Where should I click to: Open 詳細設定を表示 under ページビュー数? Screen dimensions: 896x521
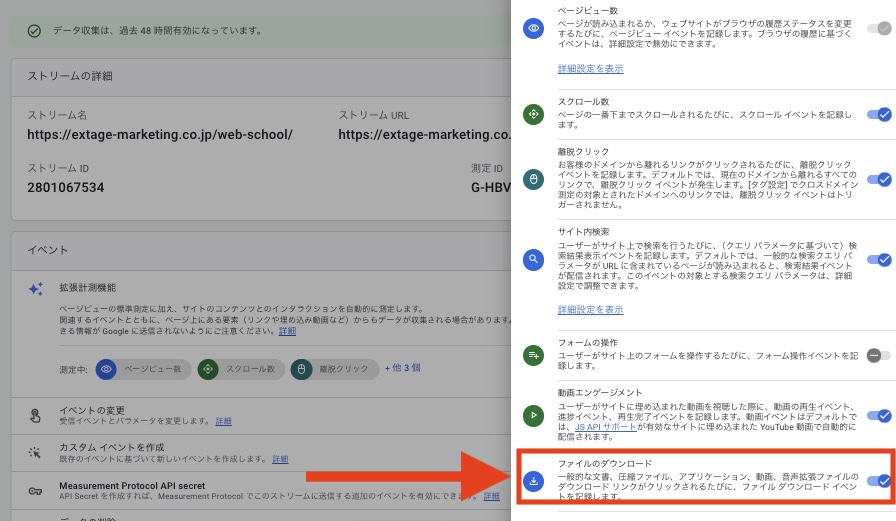click(590, 69)
